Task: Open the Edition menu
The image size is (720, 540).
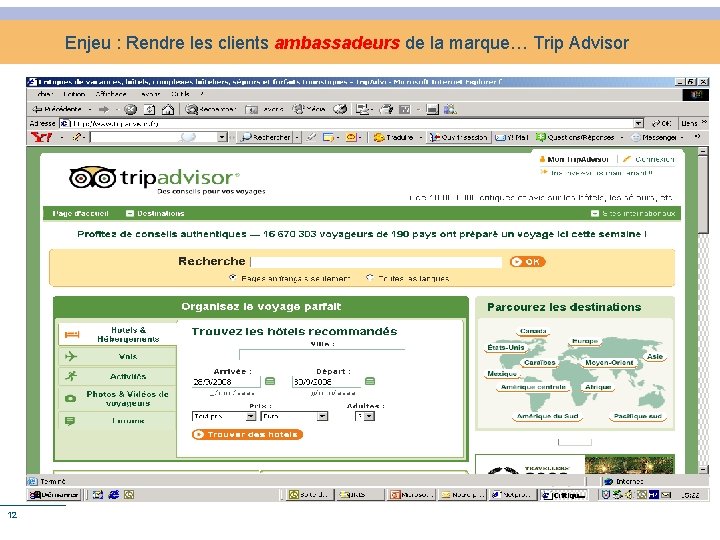Action: point(74,94)
